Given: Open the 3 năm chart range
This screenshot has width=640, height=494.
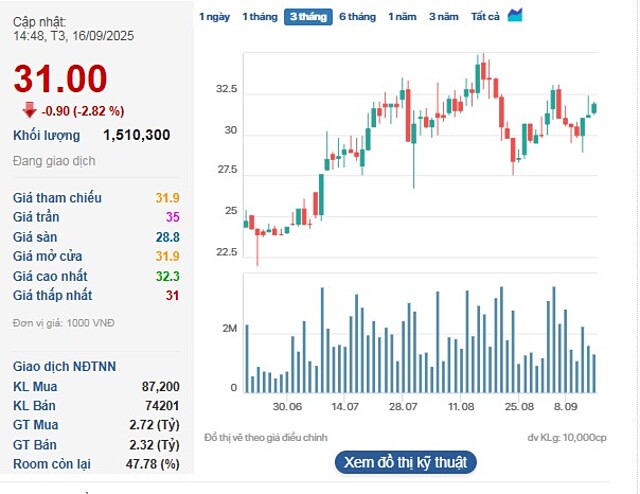Looking at the screenshot, I should click(444, 17).
